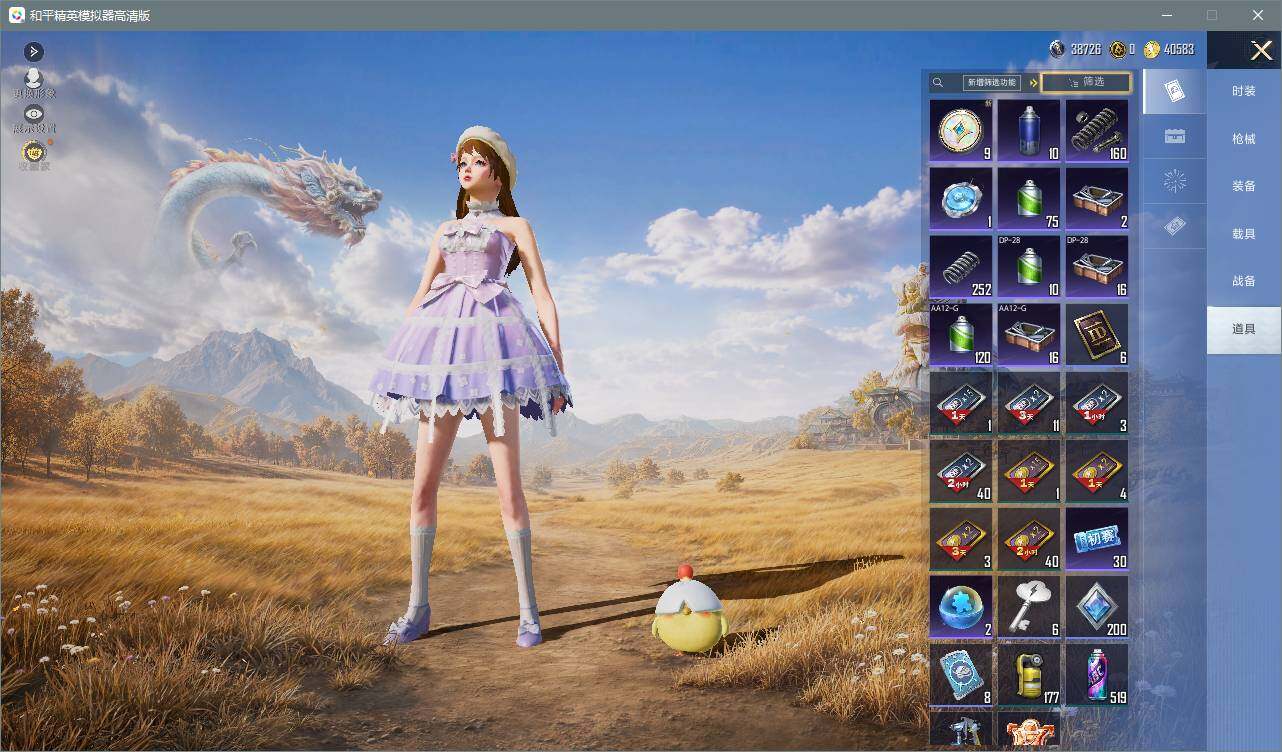Minimize the 和平精英模拟器 window
1282x752 pixels.
tap(1166, 15)
